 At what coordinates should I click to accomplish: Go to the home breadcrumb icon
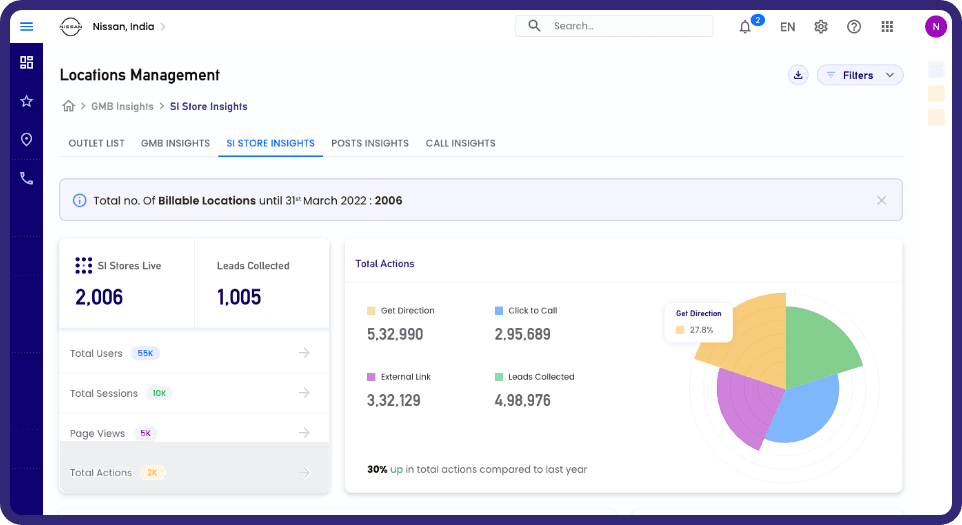[x=69, y=106]
